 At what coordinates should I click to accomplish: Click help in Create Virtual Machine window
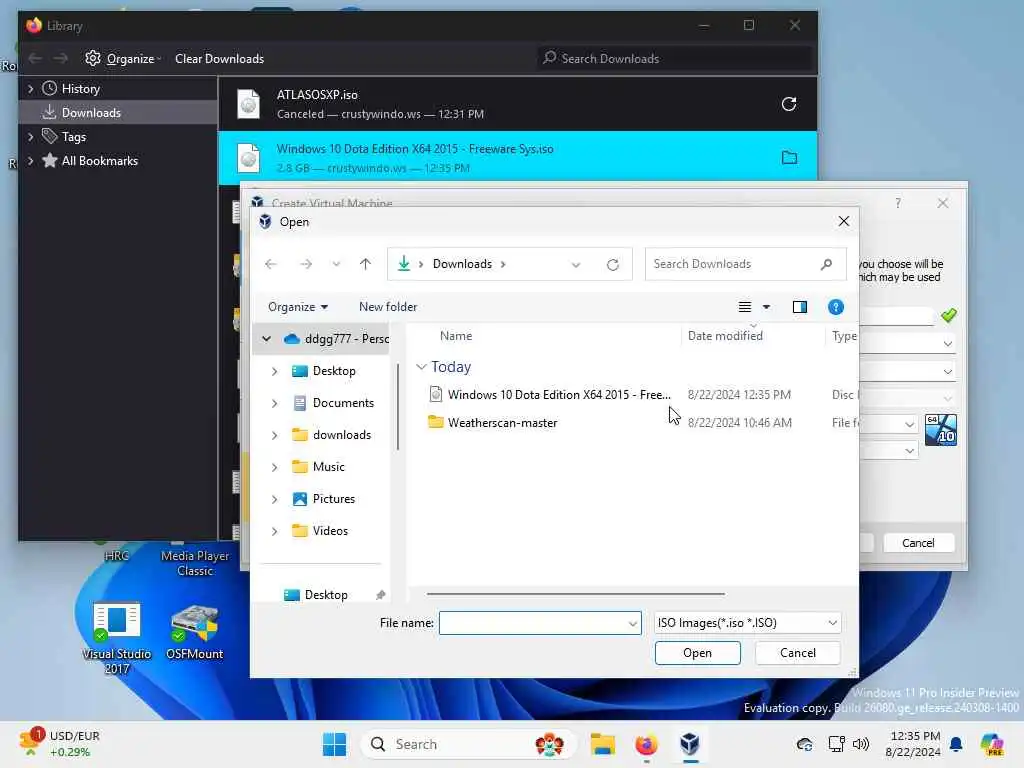(898, 203)
